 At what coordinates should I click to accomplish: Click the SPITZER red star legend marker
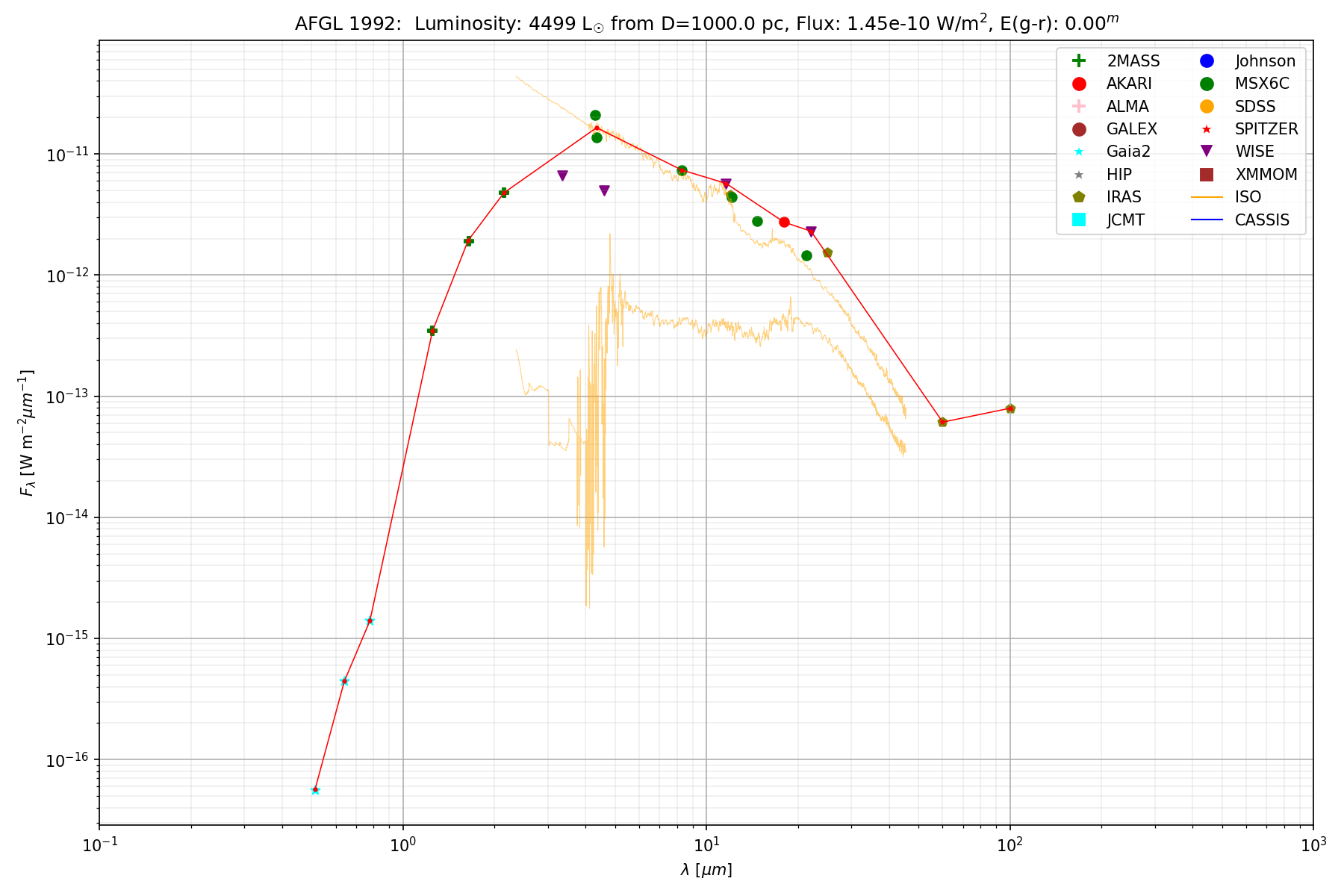(x=1207, y=129)
